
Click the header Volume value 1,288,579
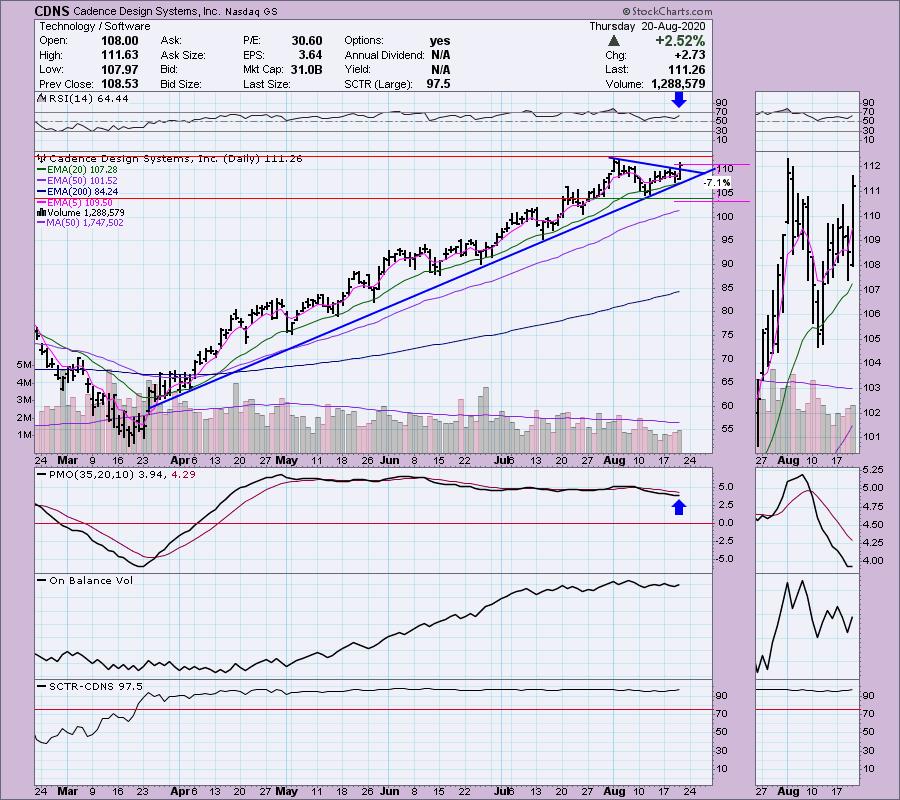coord(678,84)
